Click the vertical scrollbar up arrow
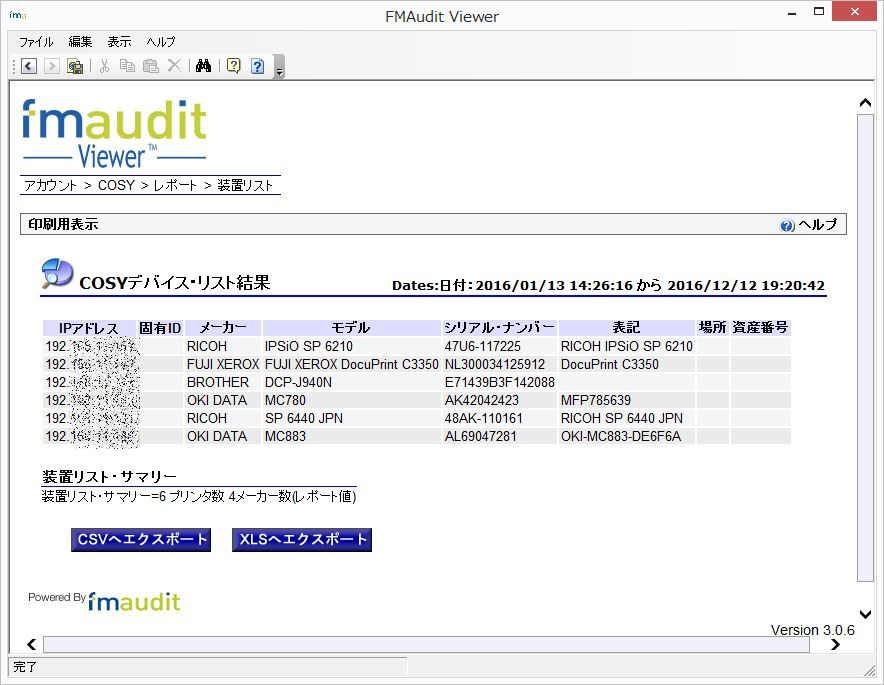This screenshot has height=685, width=884. [x=865, y=103]
